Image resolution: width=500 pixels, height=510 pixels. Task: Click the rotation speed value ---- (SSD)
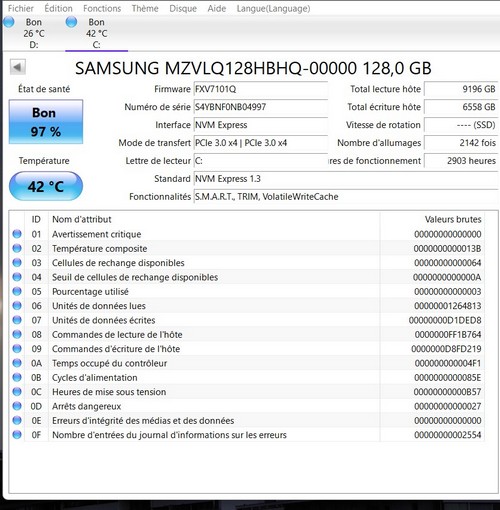[x=461, y=125]
